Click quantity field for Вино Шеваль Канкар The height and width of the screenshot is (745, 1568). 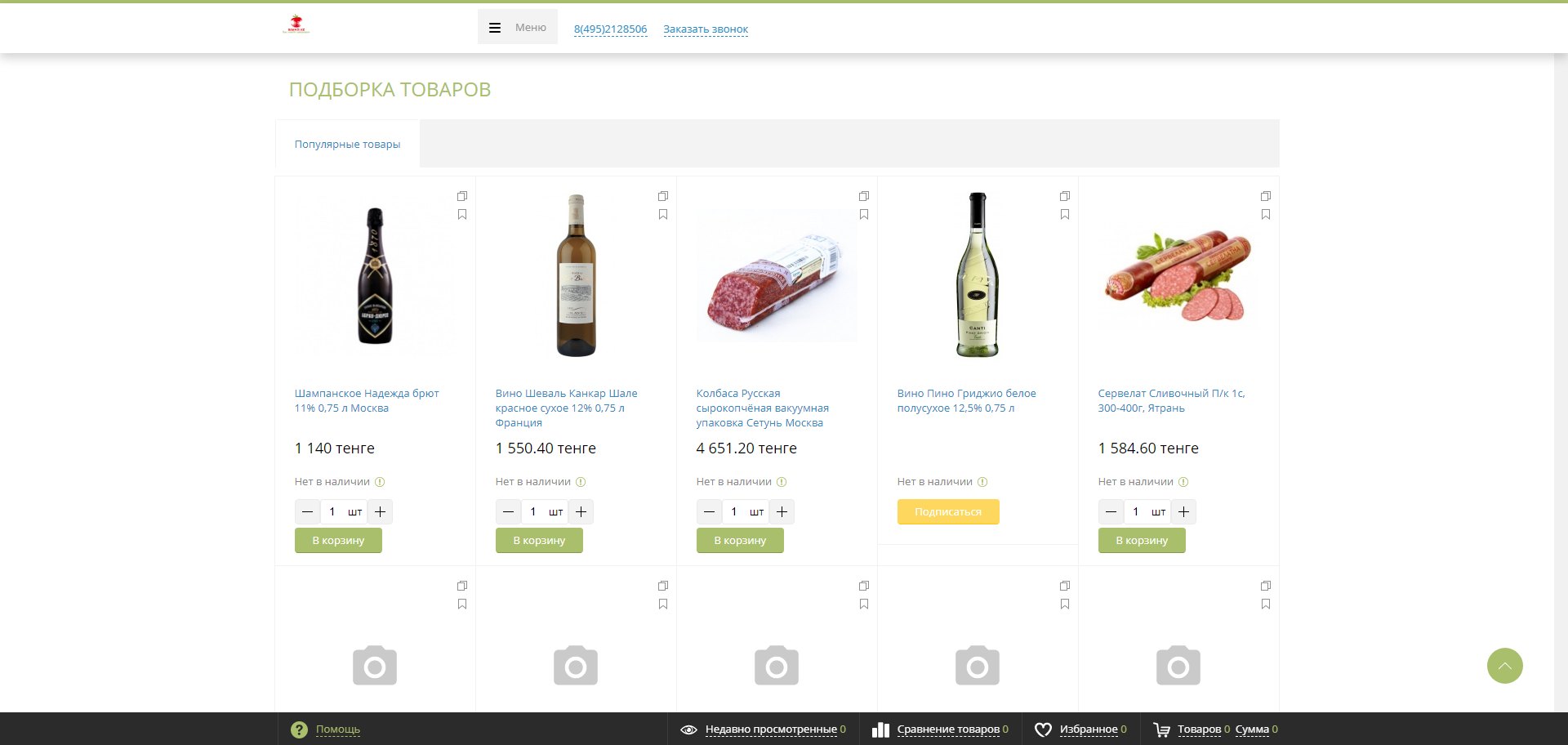point(533,512)
